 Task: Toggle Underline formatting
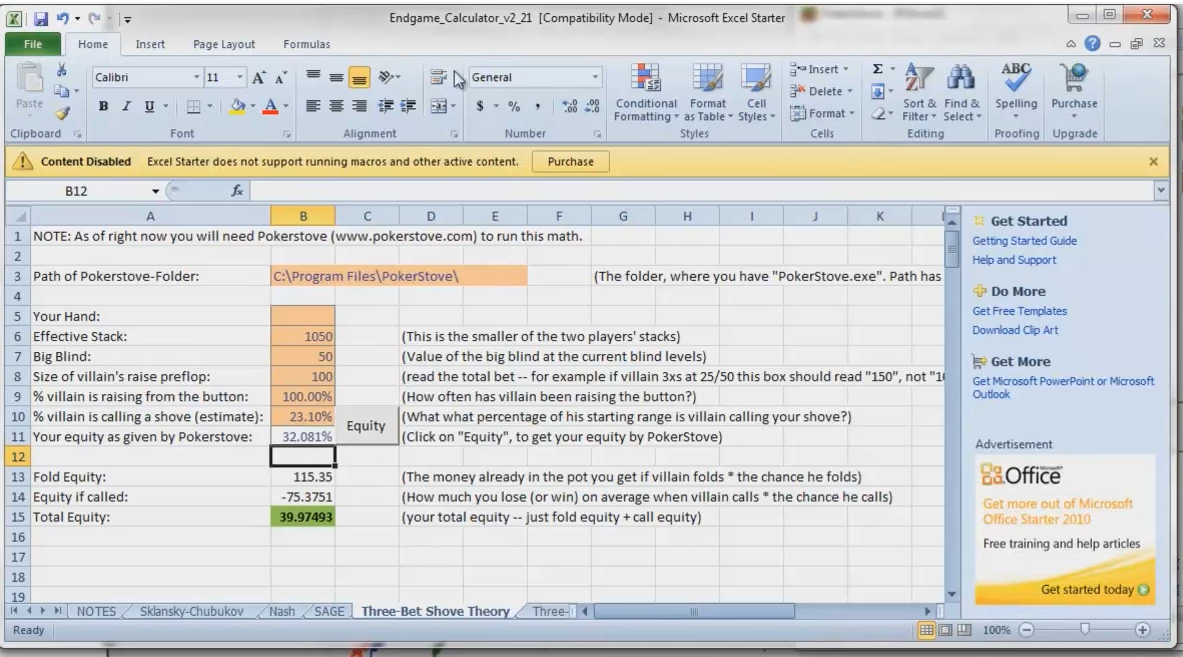(149, 106)
